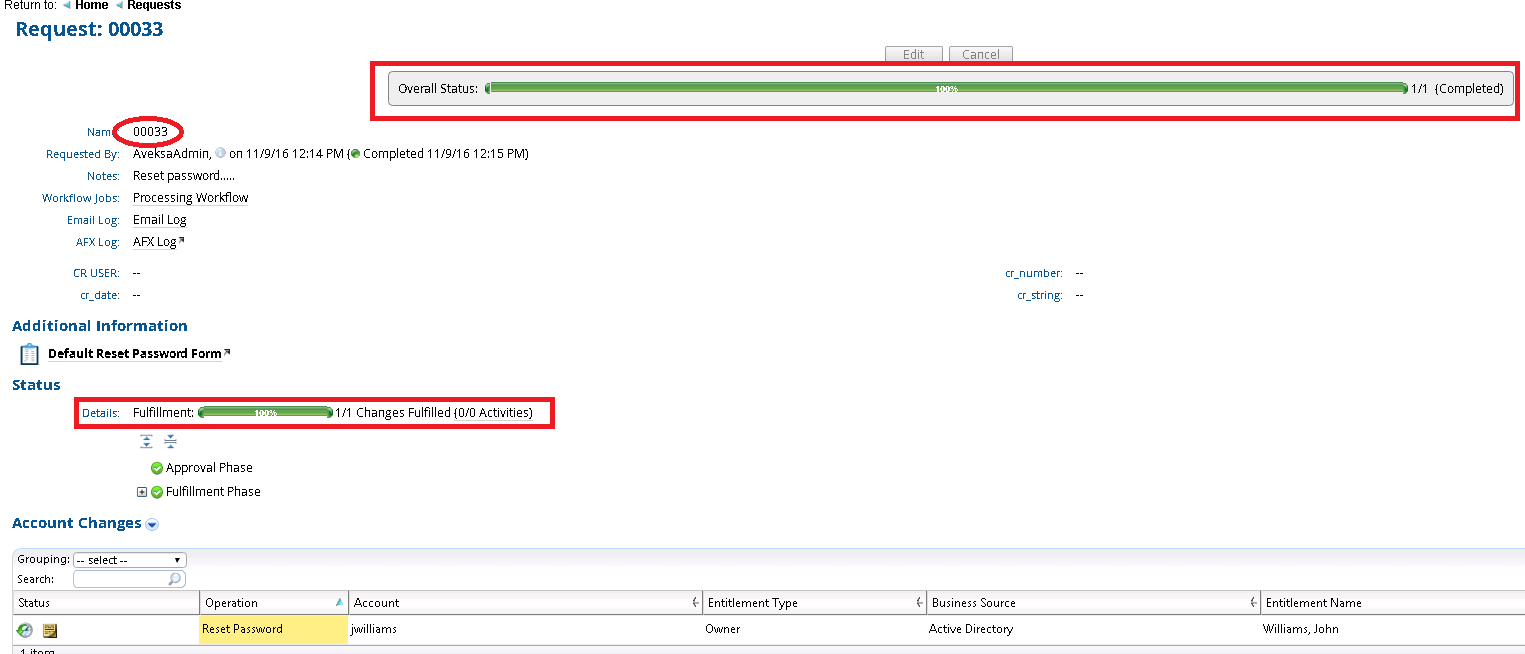Screen dimensions: 1525x654
Task: Click the Overall Status progress bar
Action: tap(946, 89)
